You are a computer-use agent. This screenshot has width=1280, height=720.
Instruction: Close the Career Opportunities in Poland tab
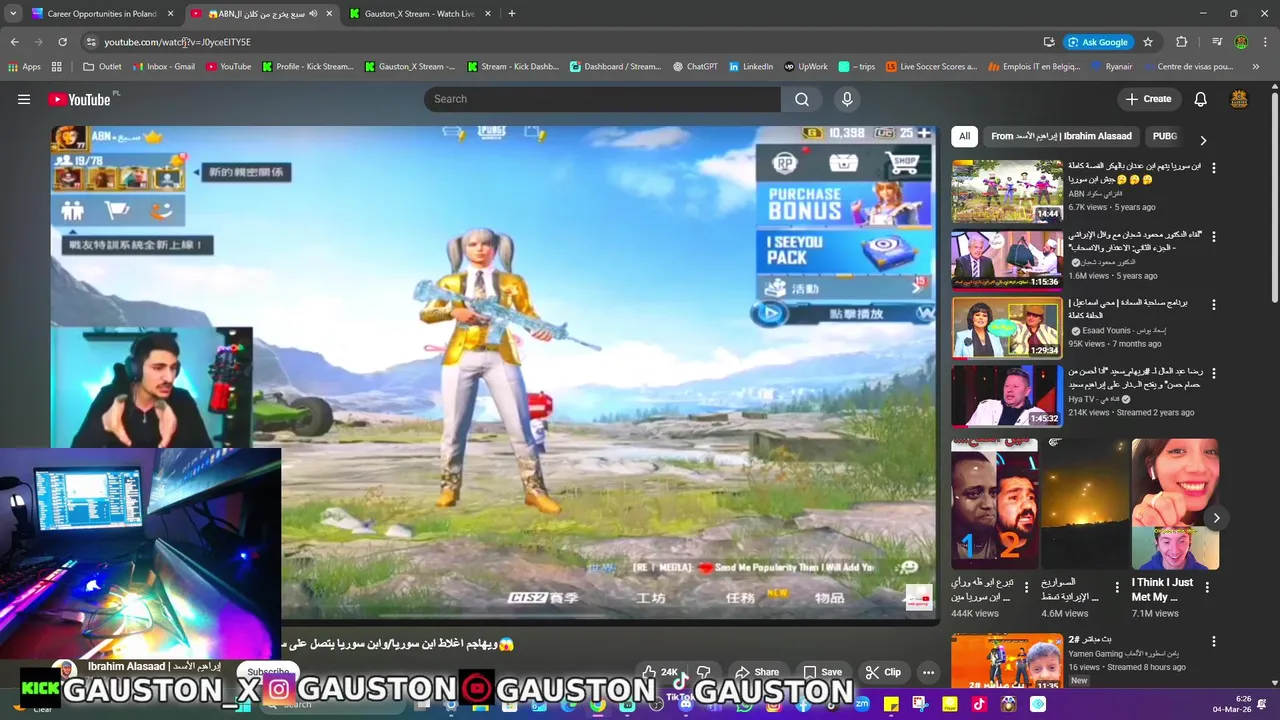[170, 14]
